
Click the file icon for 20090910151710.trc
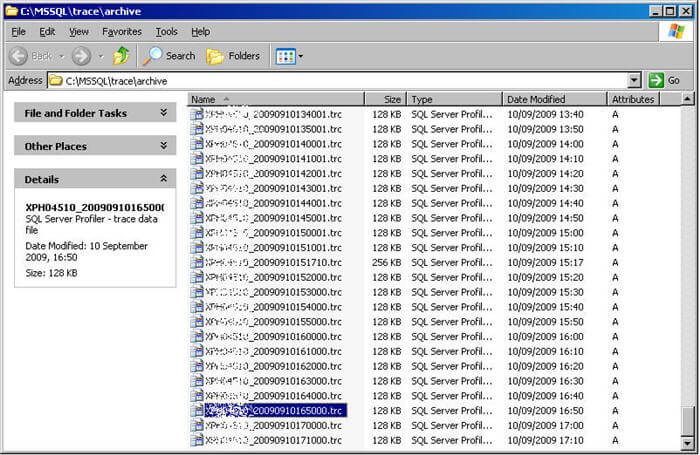[197, 263]
